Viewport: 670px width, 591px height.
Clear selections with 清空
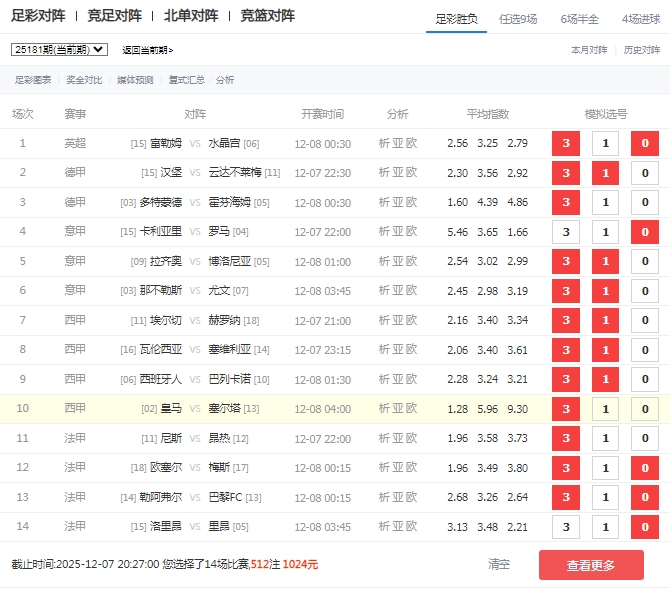[499, 564]
